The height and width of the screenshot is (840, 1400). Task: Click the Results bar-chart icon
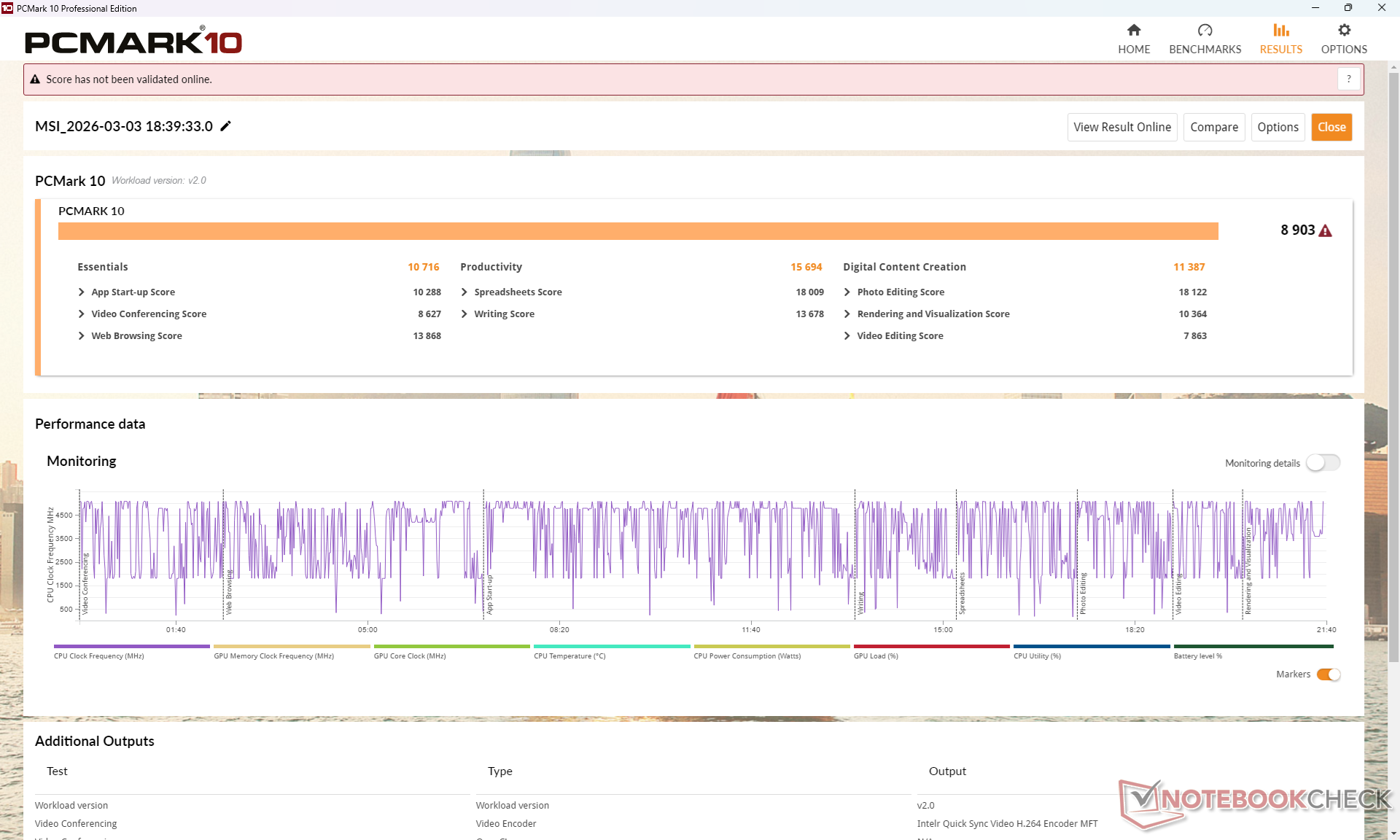click(1280, 31)
